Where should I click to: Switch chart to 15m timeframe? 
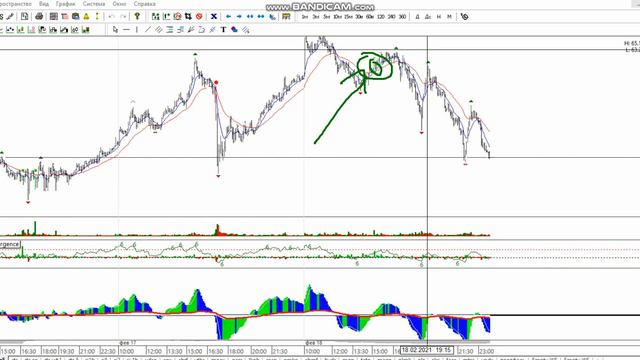348,17
